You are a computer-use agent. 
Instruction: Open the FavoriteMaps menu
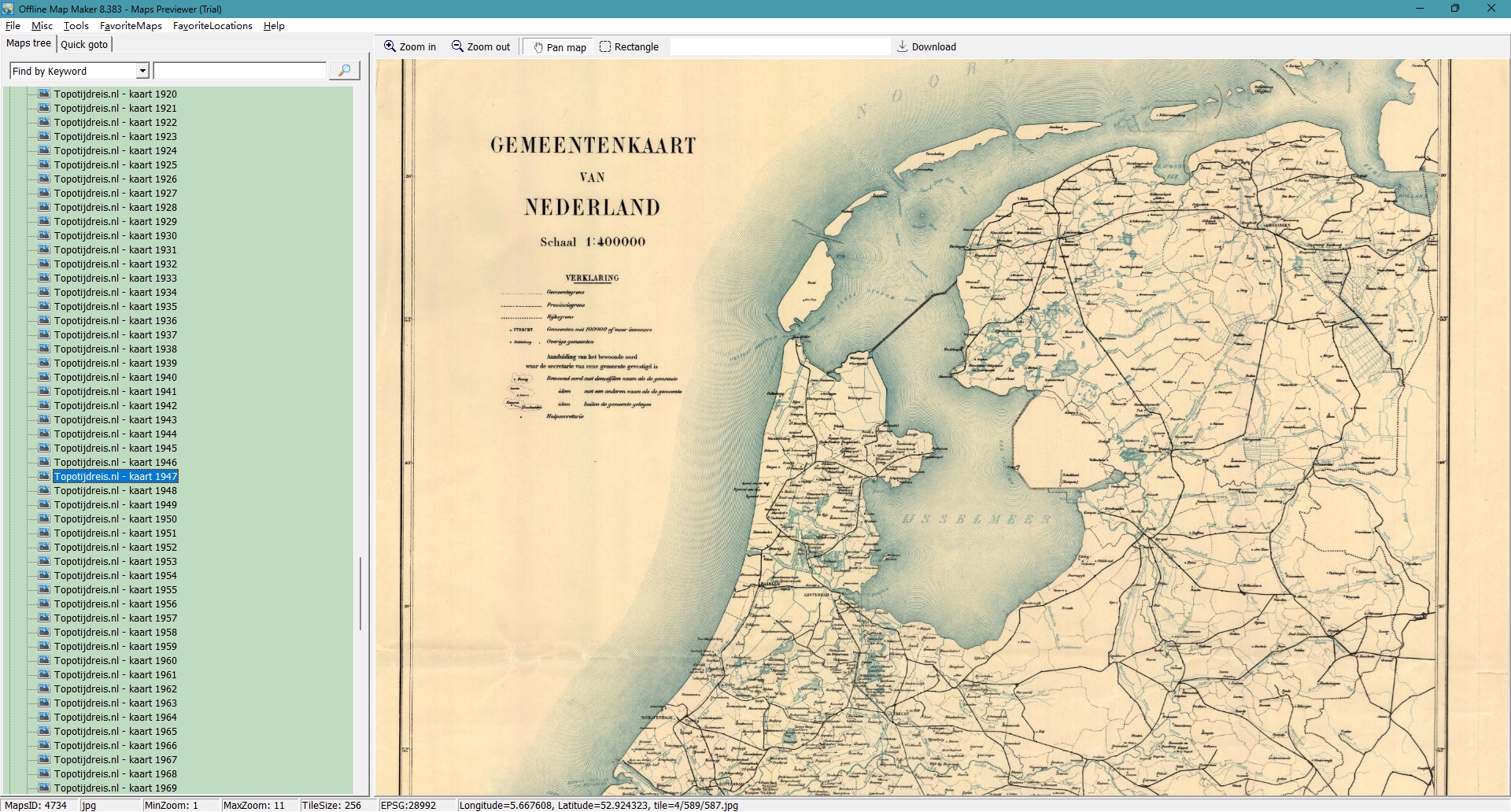131,26
